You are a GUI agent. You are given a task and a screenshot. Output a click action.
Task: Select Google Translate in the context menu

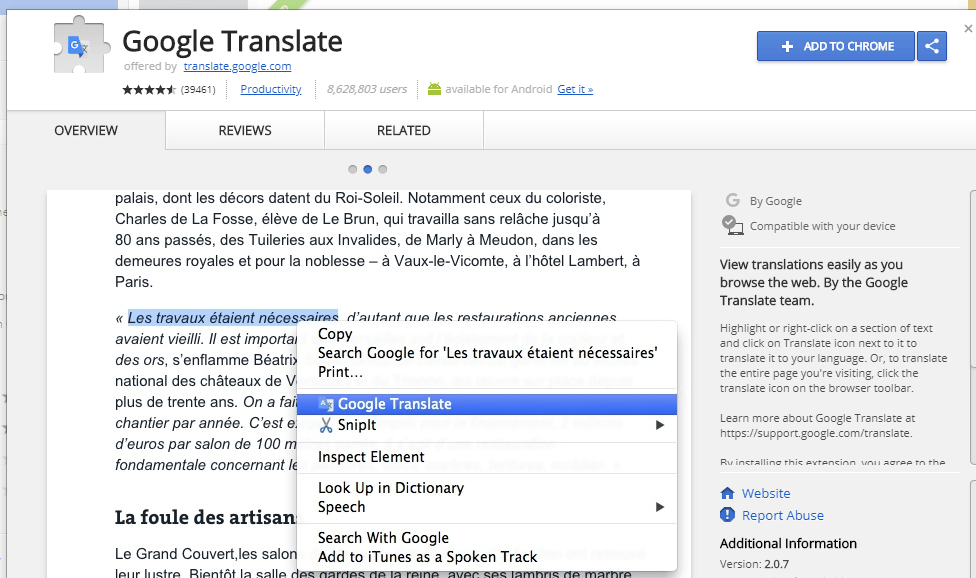487,404
